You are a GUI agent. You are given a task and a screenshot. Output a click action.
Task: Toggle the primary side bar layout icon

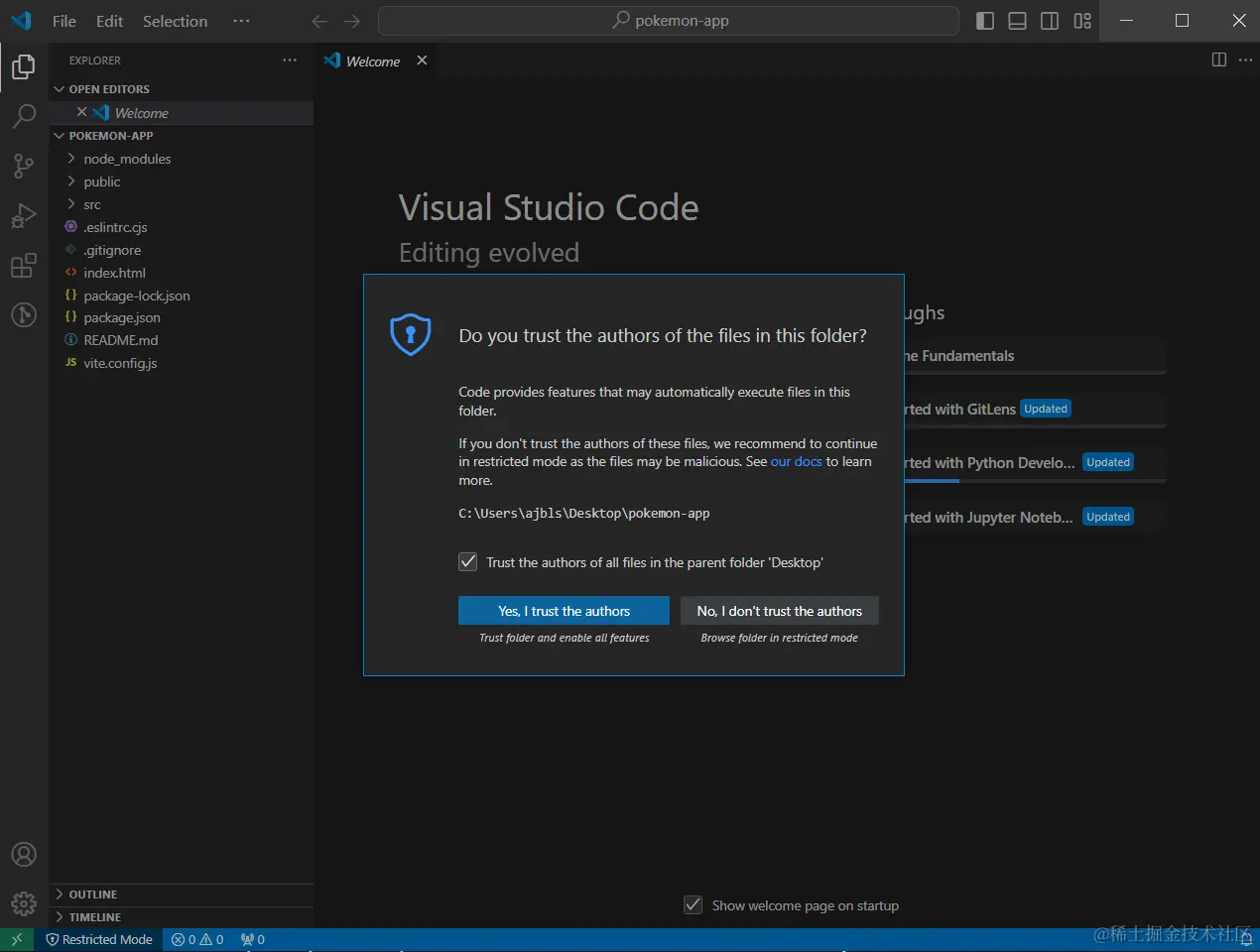click(985, 21)
